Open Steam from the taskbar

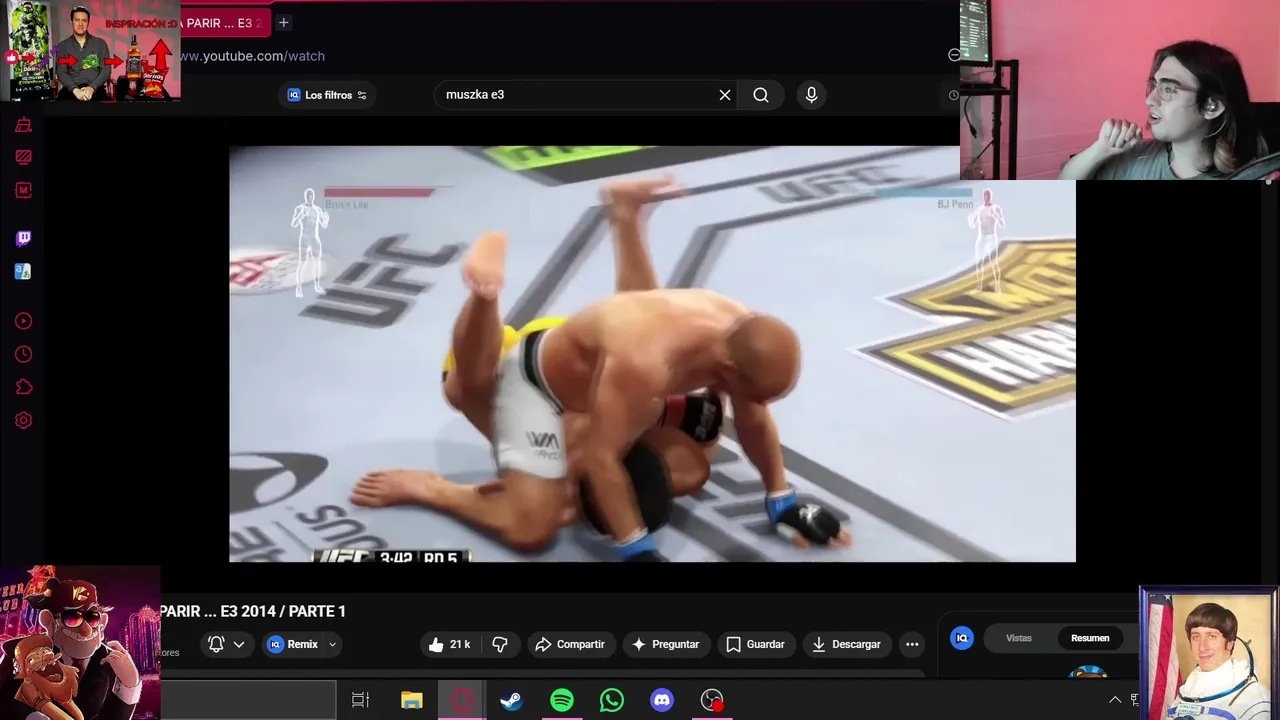pyautogui.click(x=511, y=700)
